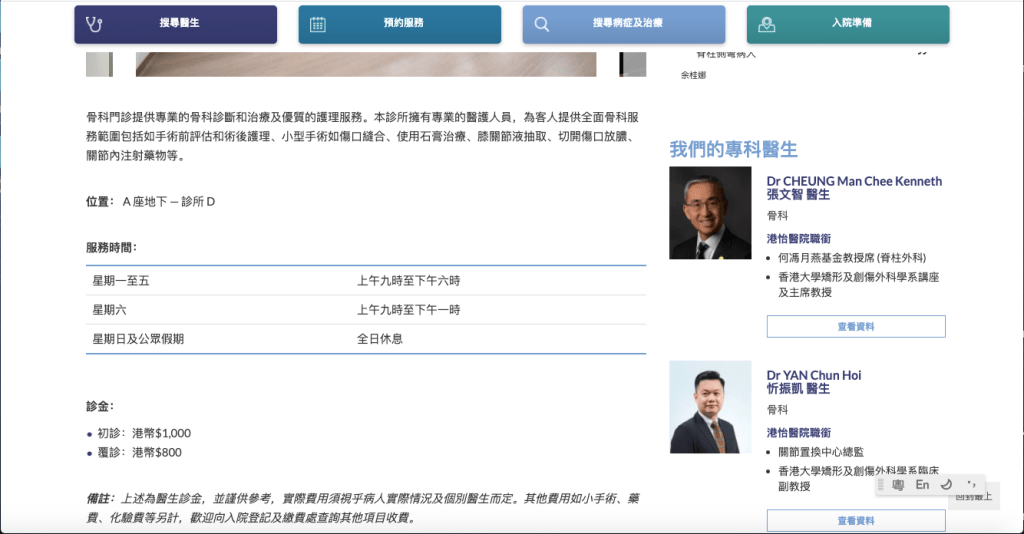
Task: Click the magnifier icon on 搜尋病症及治療
Action: coord(542,24)
